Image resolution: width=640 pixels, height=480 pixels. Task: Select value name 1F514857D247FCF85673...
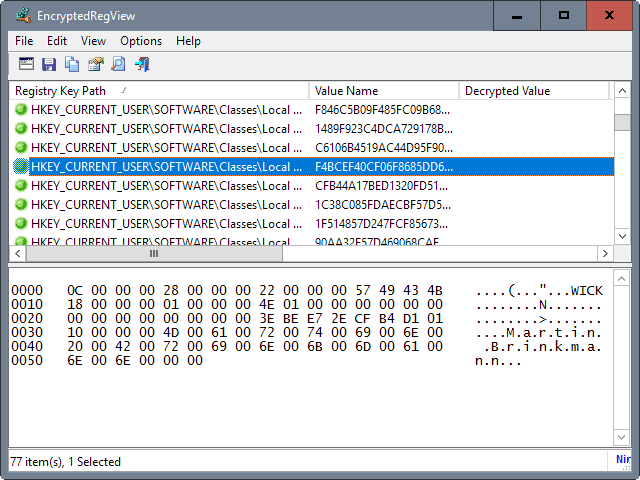click(x=381, y=224)
